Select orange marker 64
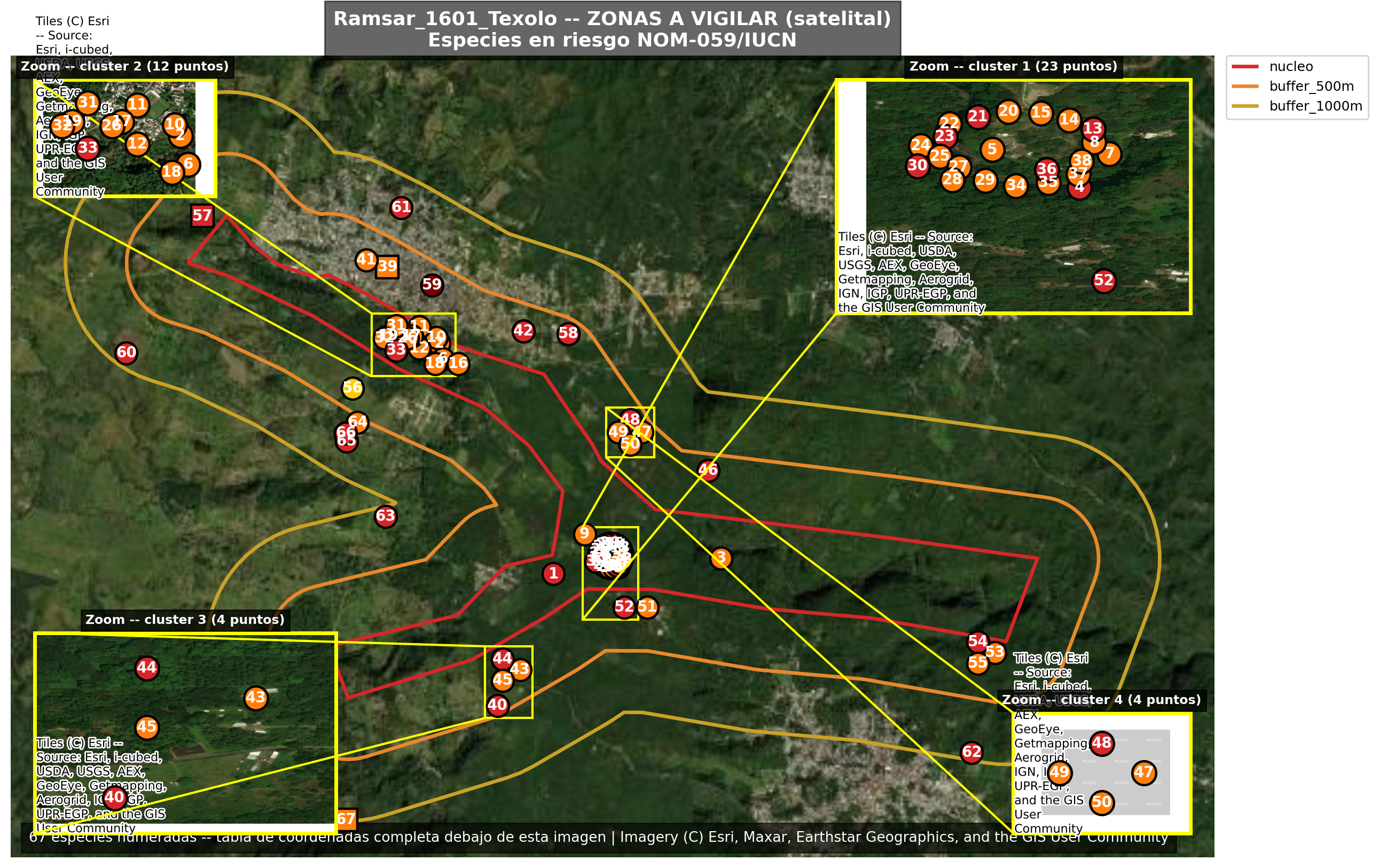Screen dimensions: 1379x868 [358, 423]
